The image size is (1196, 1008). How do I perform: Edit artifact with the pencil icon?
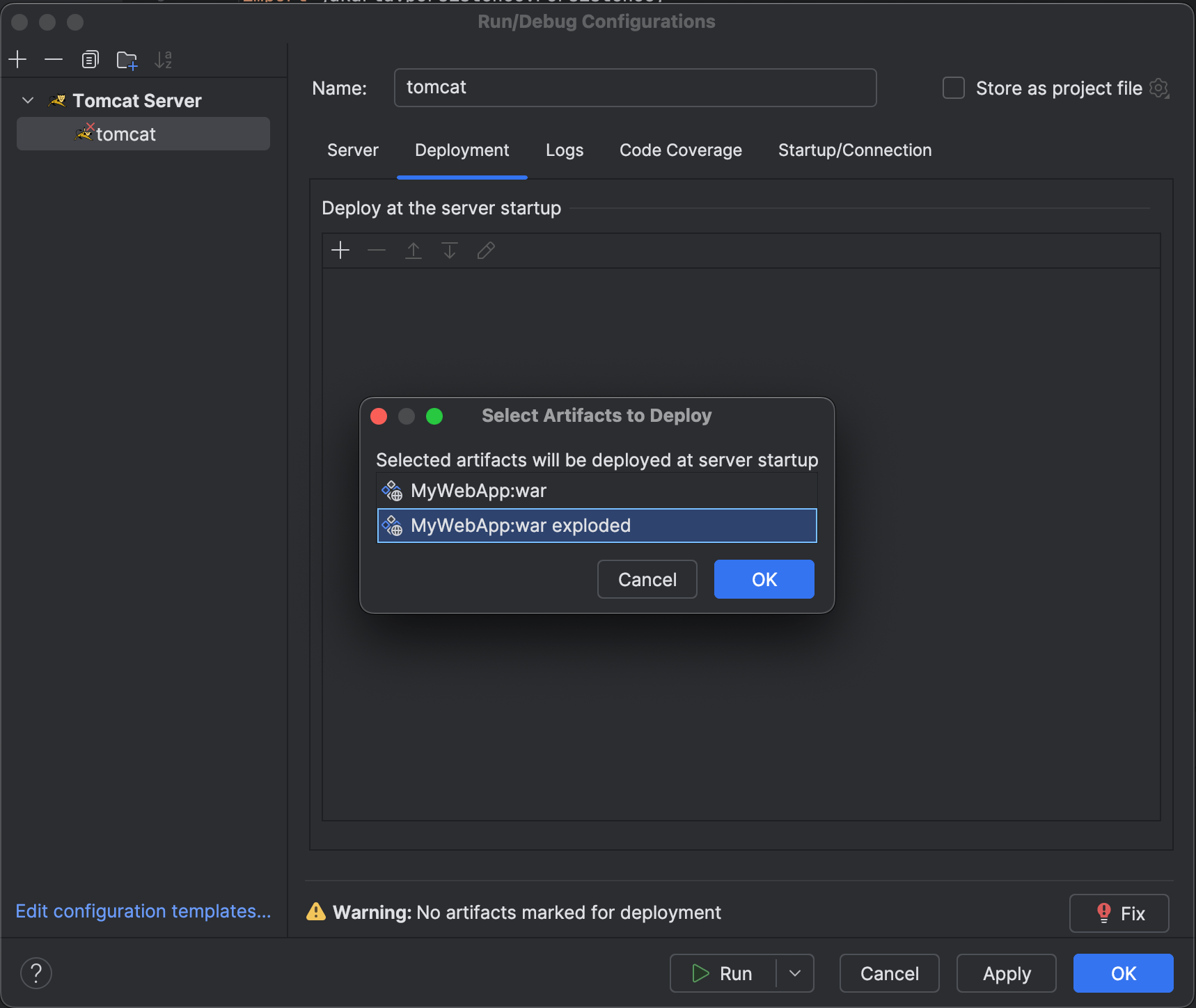(x=485, y=250)
